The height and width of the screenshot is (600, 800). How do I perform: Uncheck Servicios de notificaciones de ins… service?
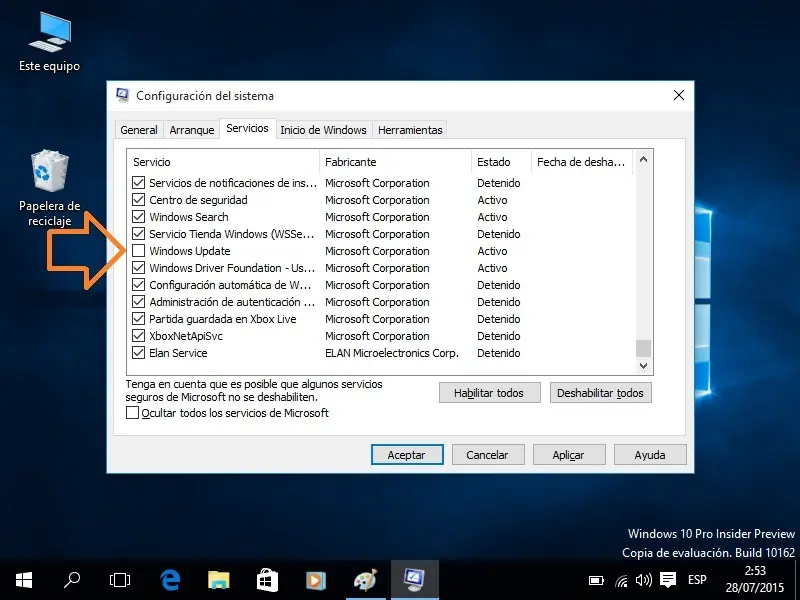point(138,183)
